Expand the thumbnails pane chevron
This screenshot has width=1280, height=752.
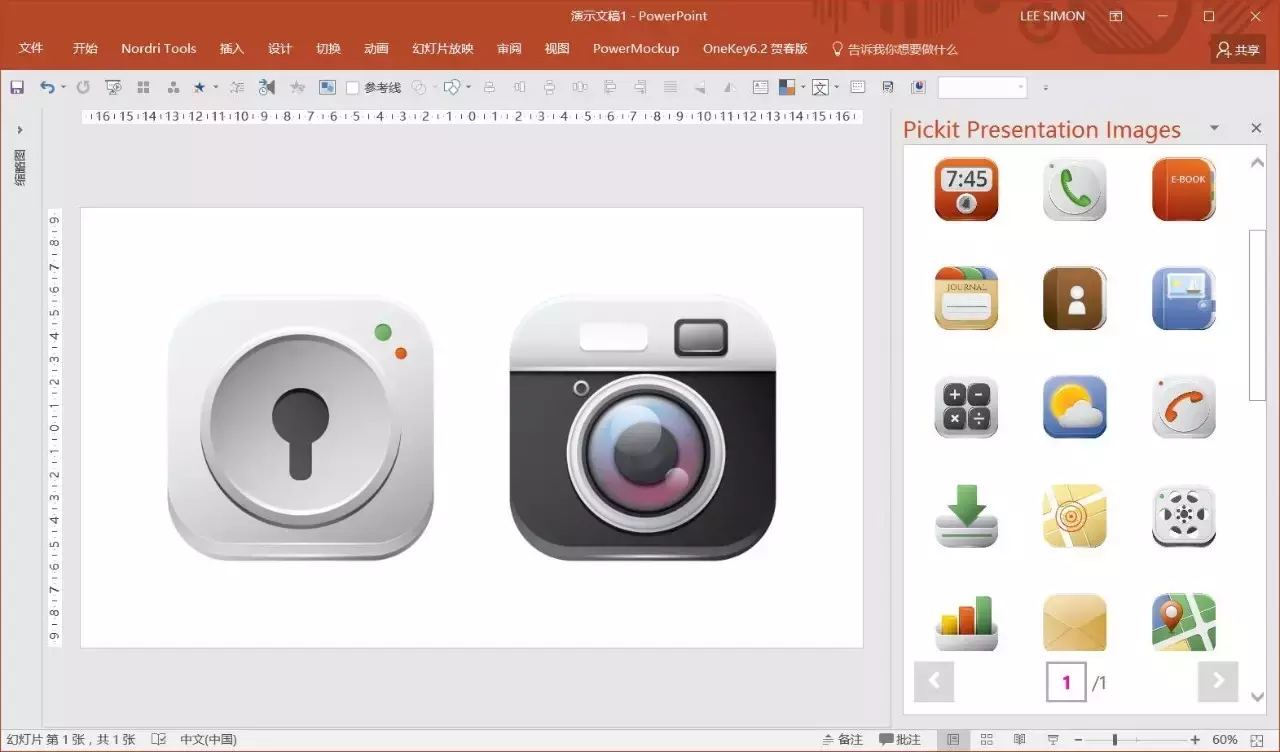tap(20, 130)
